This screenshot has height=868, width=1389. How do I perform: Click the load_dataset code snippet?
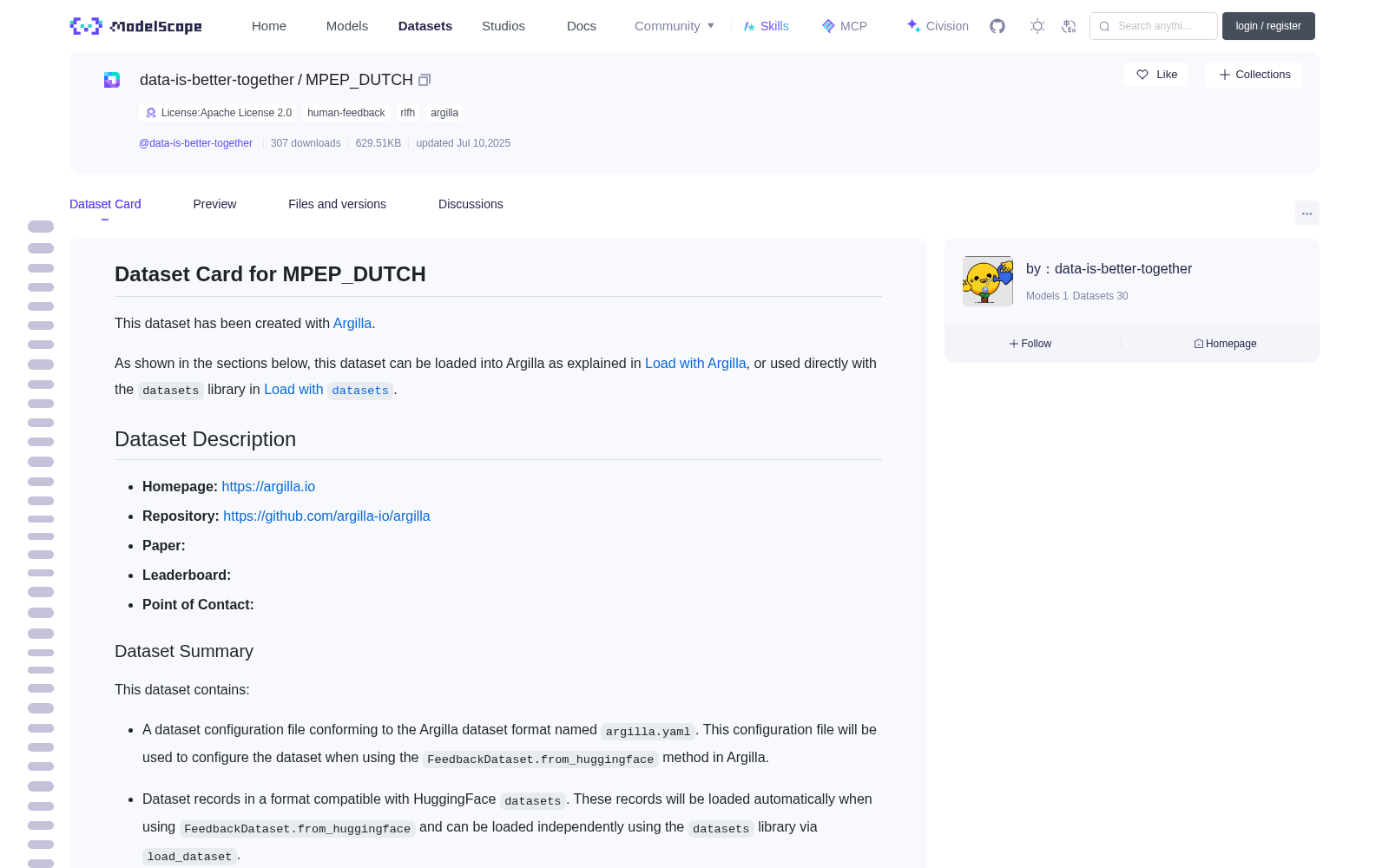click(x=189, y=857)
